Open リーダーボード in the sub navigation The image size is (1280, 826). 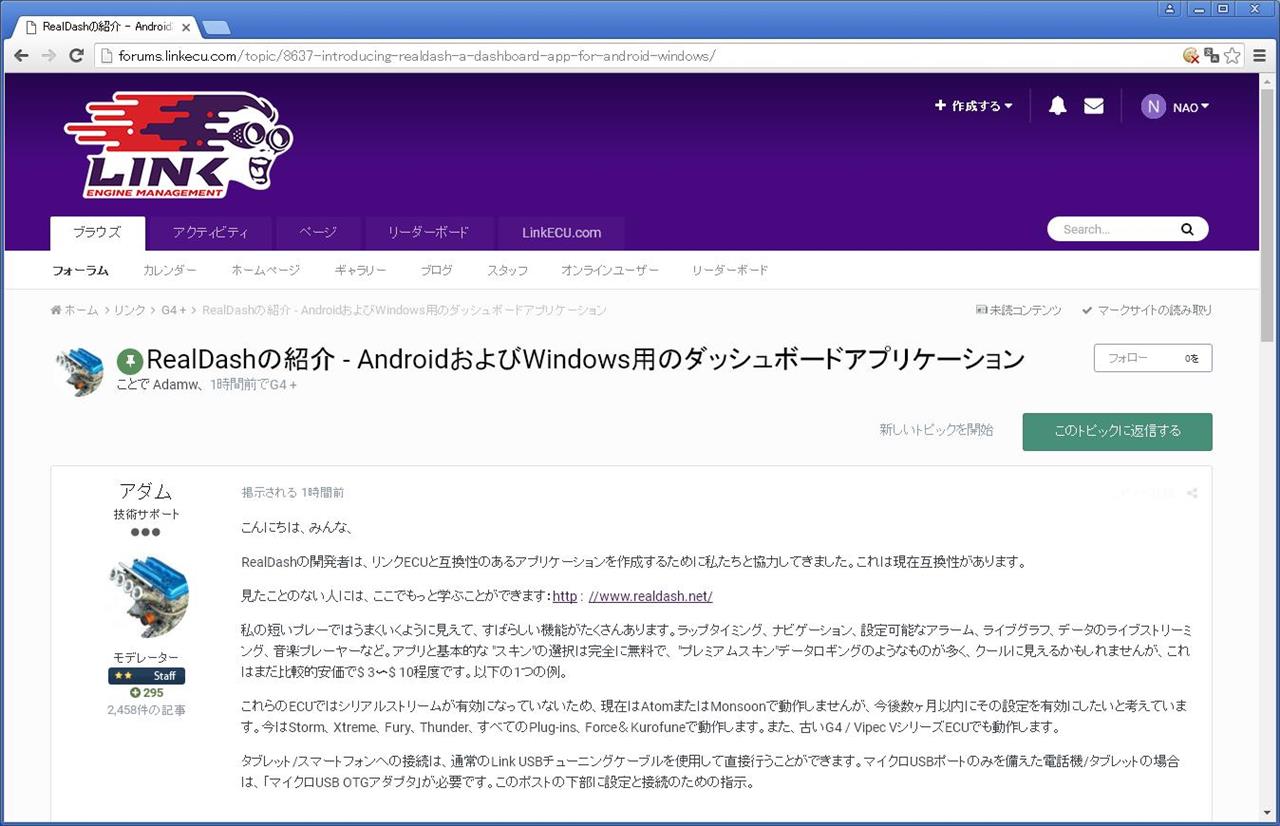730,270
